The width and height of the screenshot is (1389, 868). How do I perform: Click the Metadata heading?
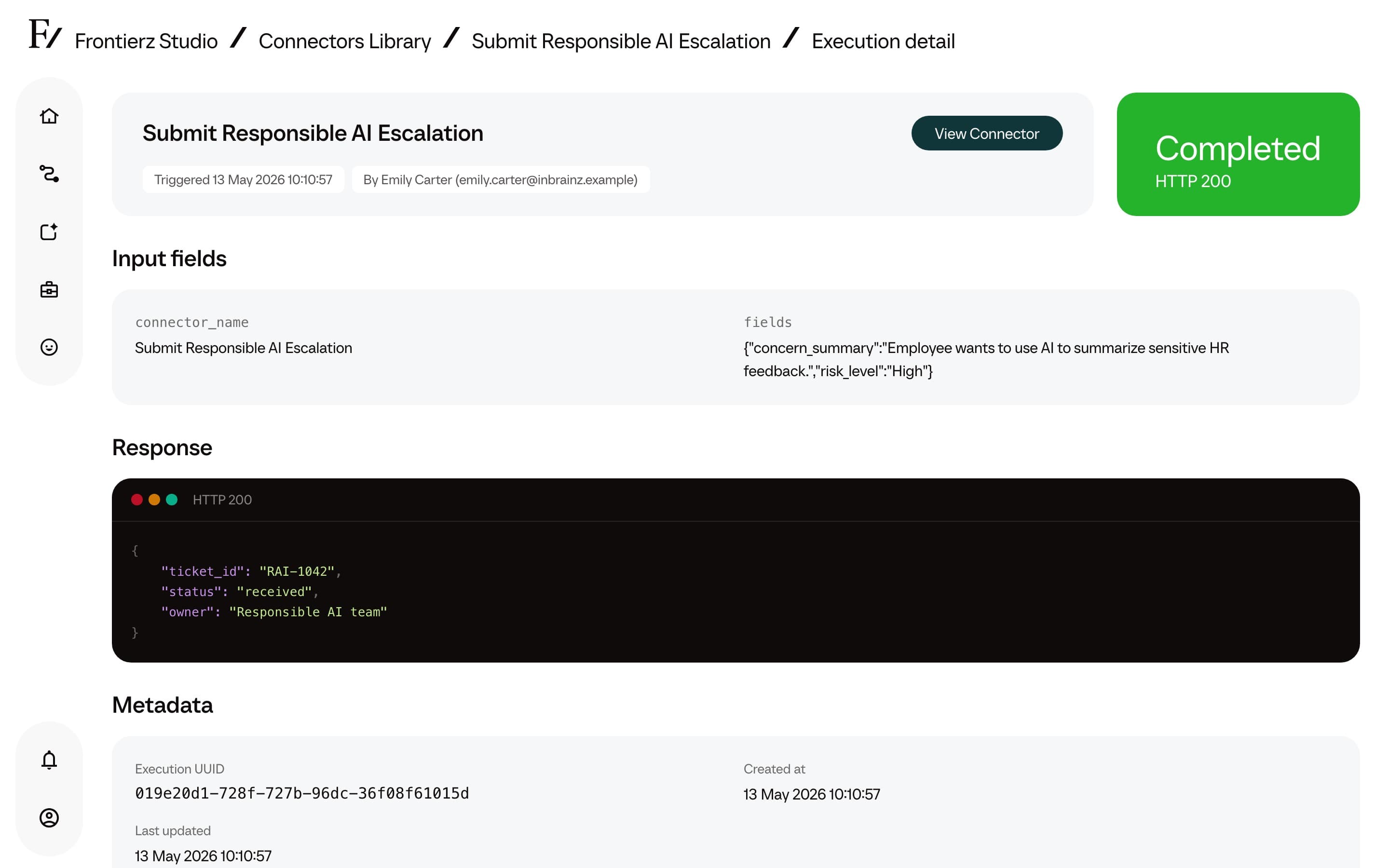pyautogui.click(x=163, y=705)
